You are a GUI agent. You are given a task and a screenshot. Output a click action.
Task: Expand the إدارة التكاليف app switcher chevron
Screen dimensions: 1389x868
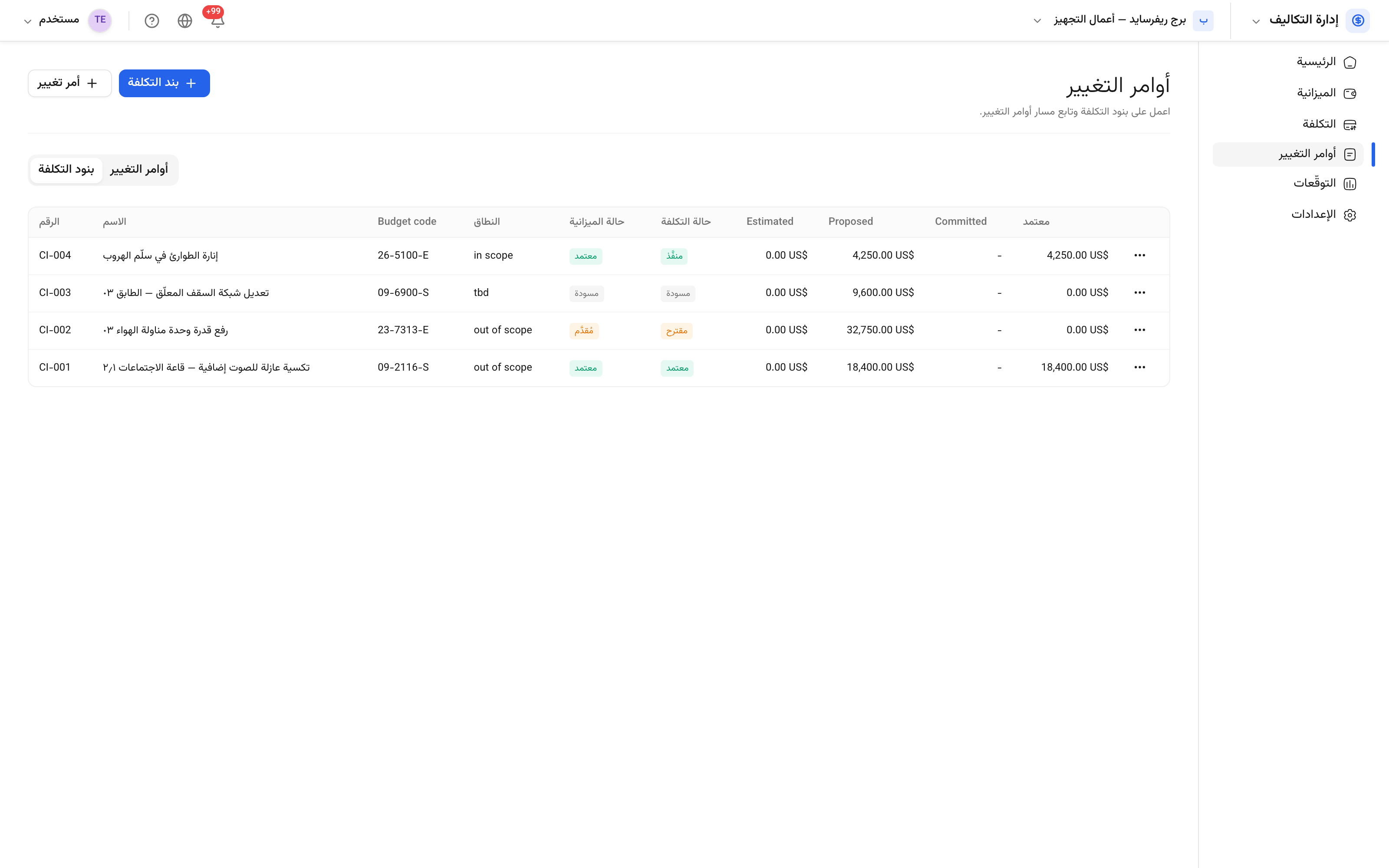click(1256, 21)
